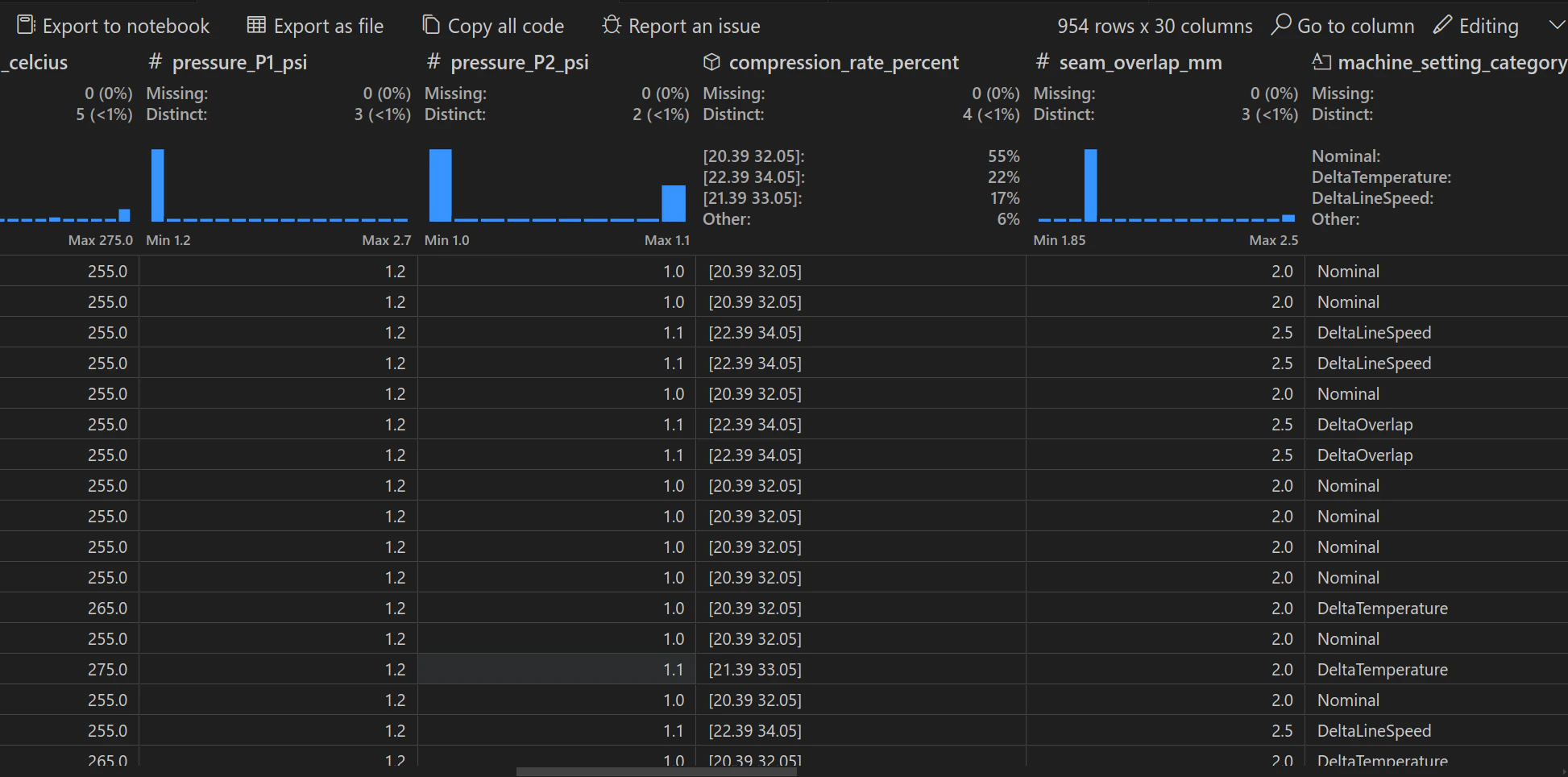Image resolution: width=1568 pixels, height=777 pixels.
Task: Click the tall histogram bar under seam_overlap_mm
Action: click(1092, 185)
